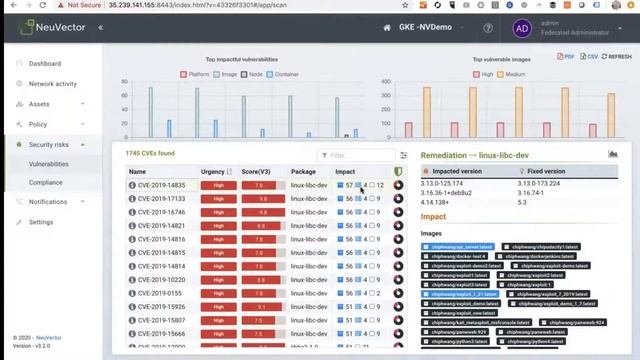Click the home icon beside GKE -NVDemo
640x360 pixels.
coord(387,28)
